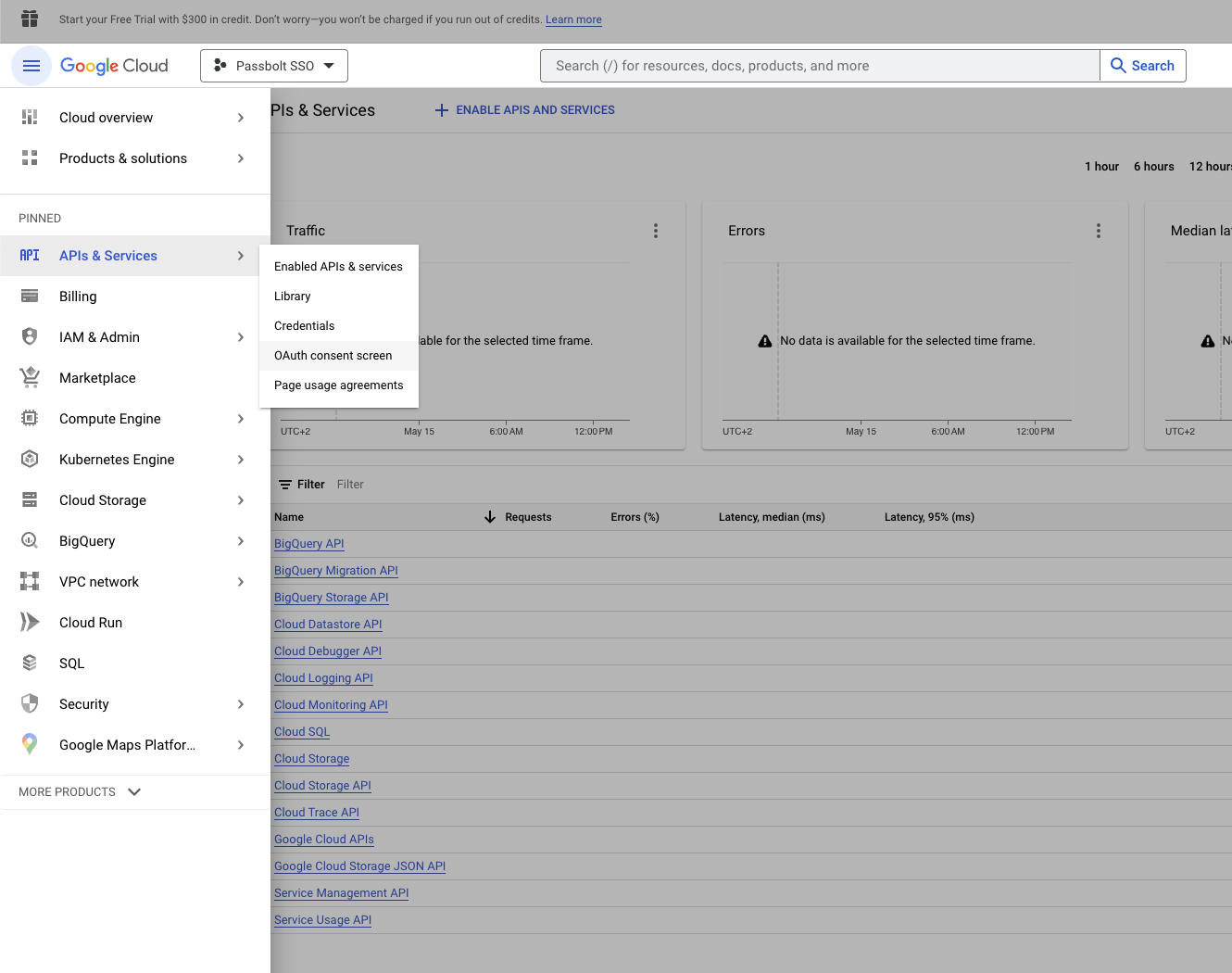Click the Security shield icon

click(30, 704)
